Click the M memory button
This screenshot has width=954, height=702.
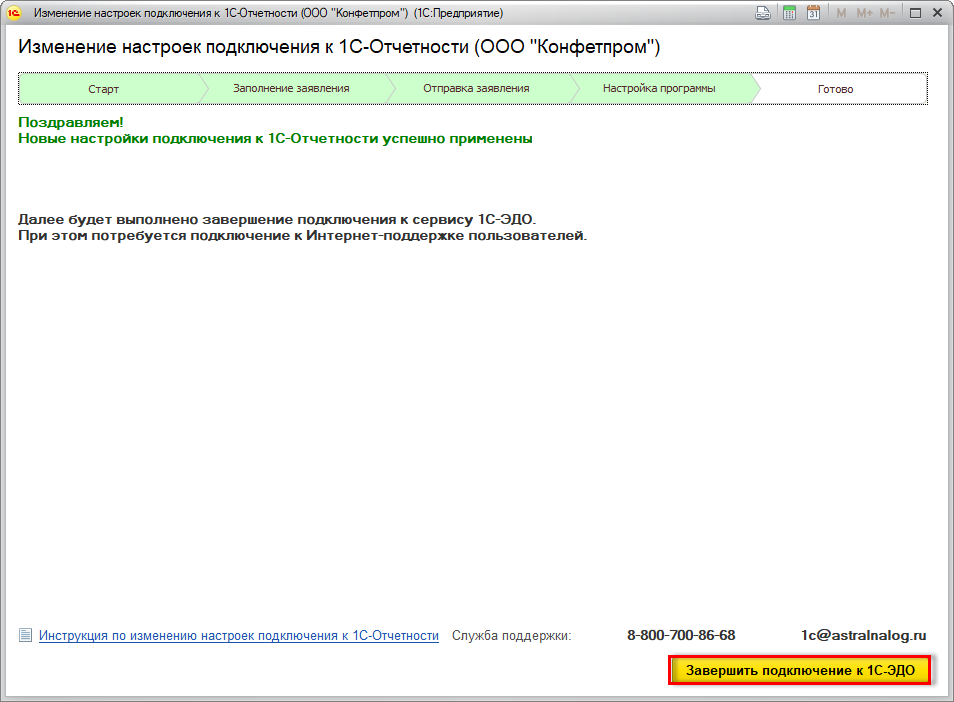[x=841, y=13]
